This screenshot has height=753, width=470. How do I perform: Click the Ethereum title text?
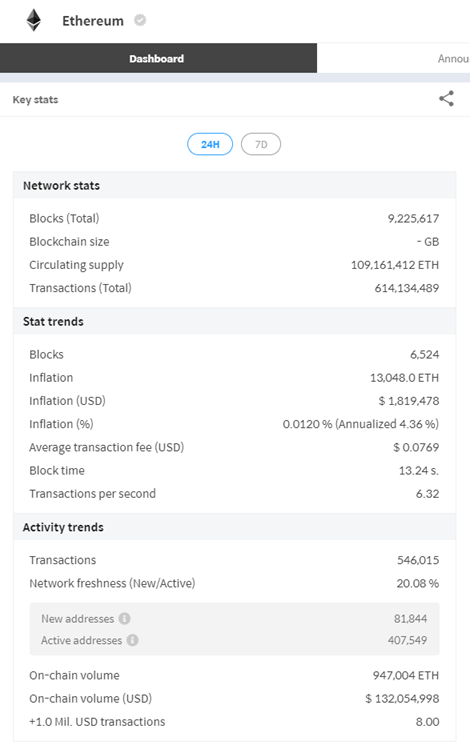[93, 21]
